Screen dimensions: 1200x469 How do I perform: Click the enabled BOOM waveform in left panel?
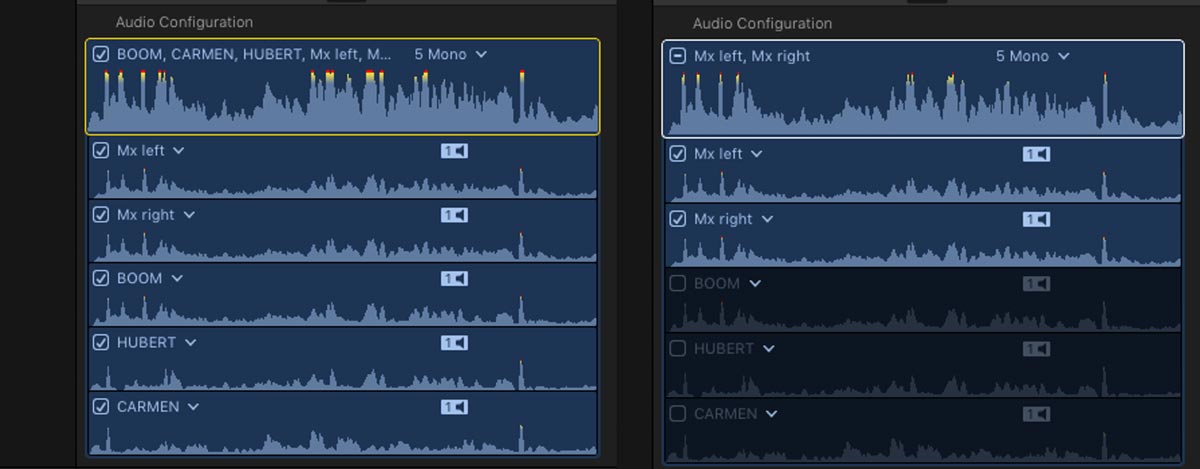[x=343, y=309]
